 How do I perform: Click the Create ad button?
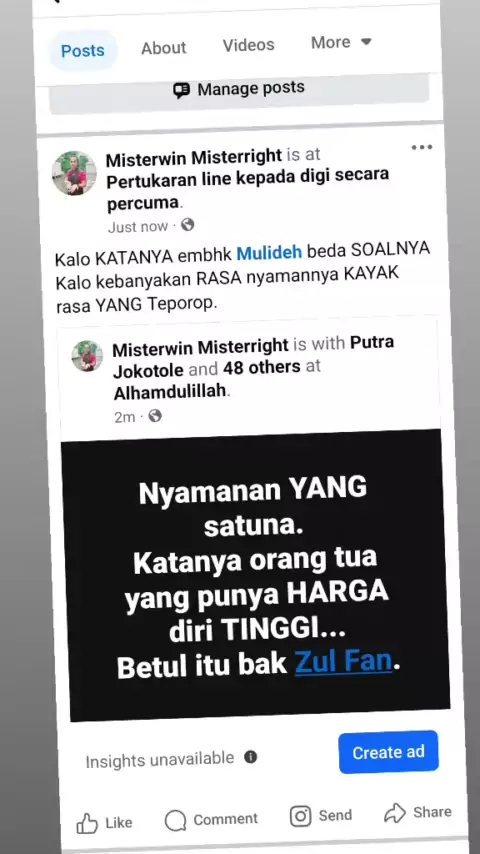coord(388,752)
